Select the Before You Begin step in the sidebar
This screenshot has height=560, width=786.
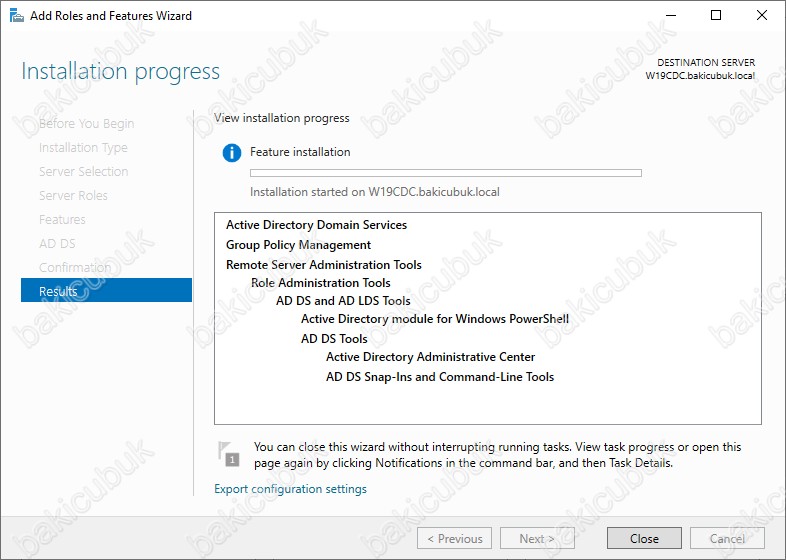(87, 123)
